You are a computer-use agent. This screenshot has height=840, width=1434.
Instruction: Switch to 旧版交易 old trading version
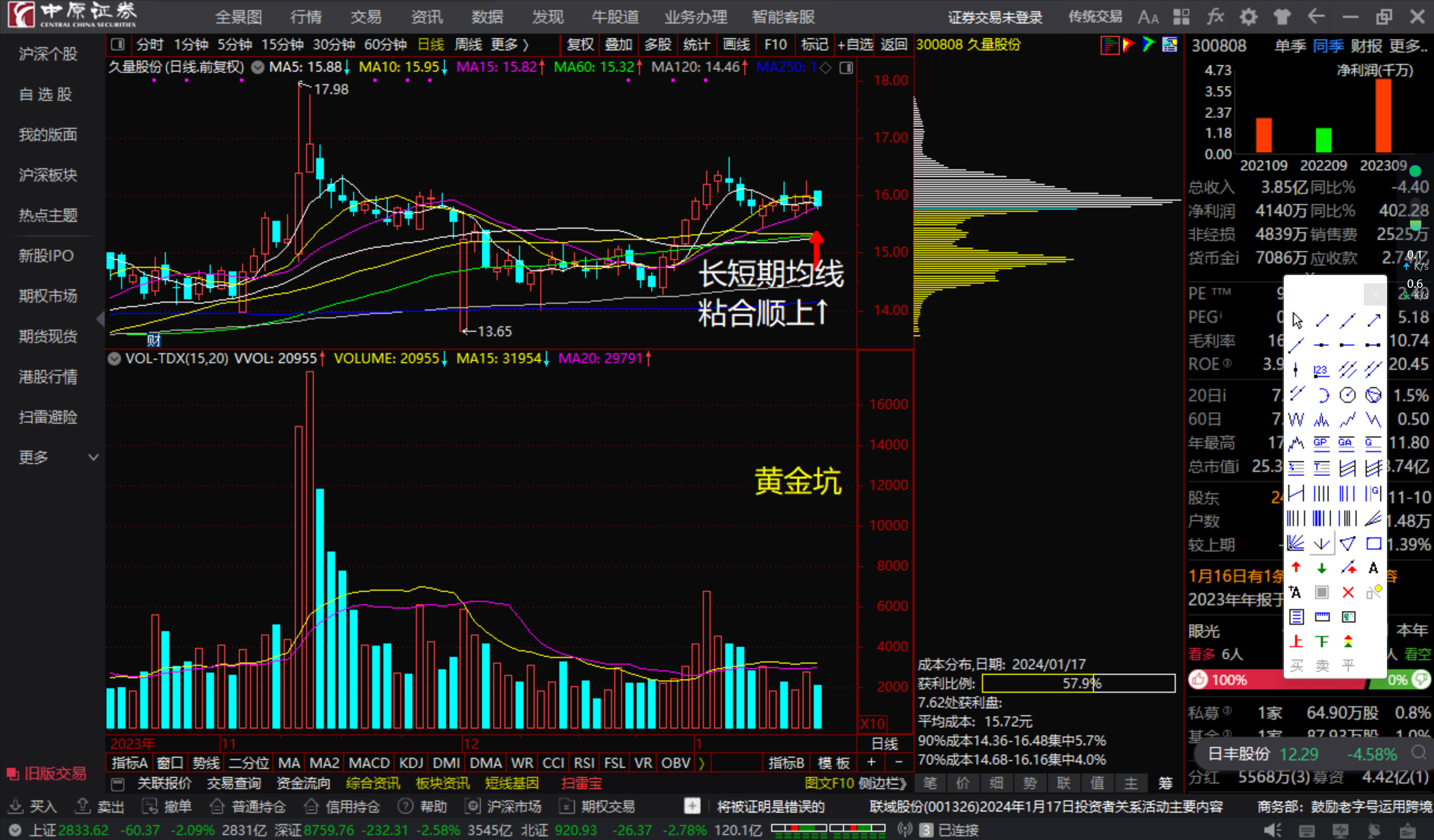click(46, 773)
